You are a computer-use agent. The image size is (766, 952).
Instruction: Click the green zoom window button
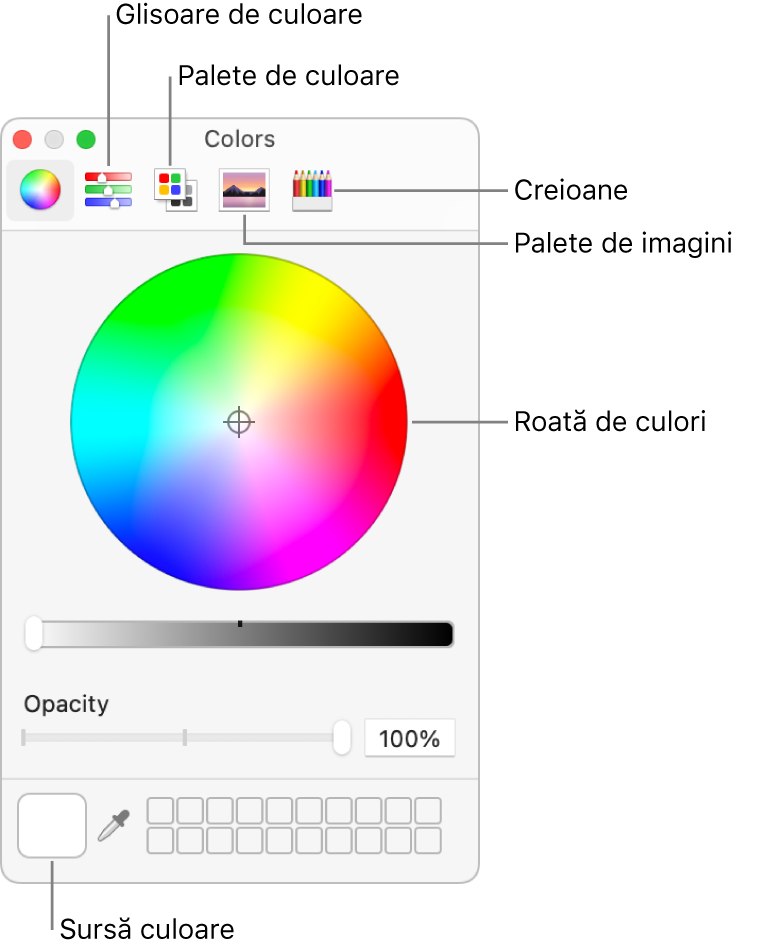(86, 139)
